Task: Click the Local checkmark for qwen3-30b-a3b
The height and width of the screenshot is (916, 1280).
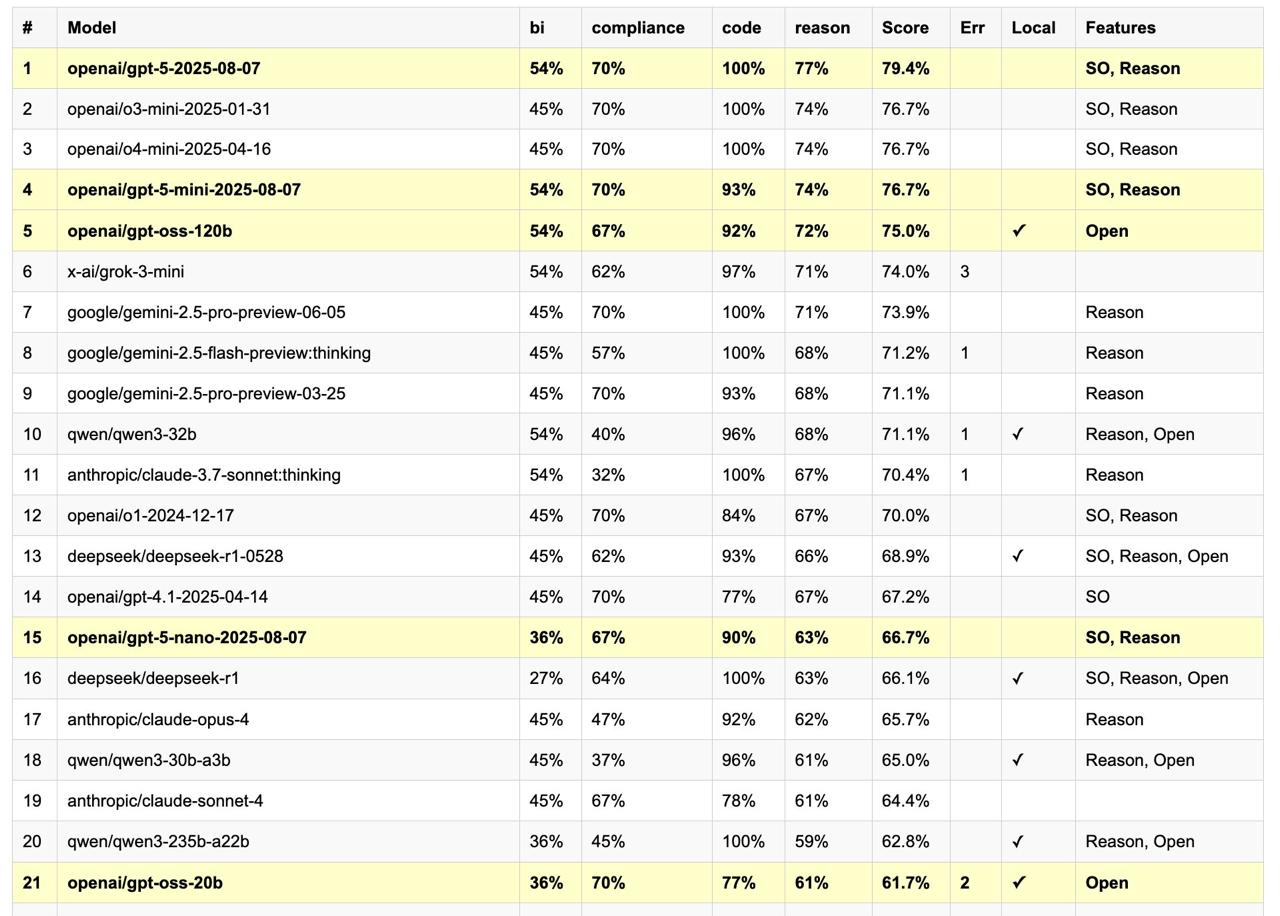Action: (1018, 760)
